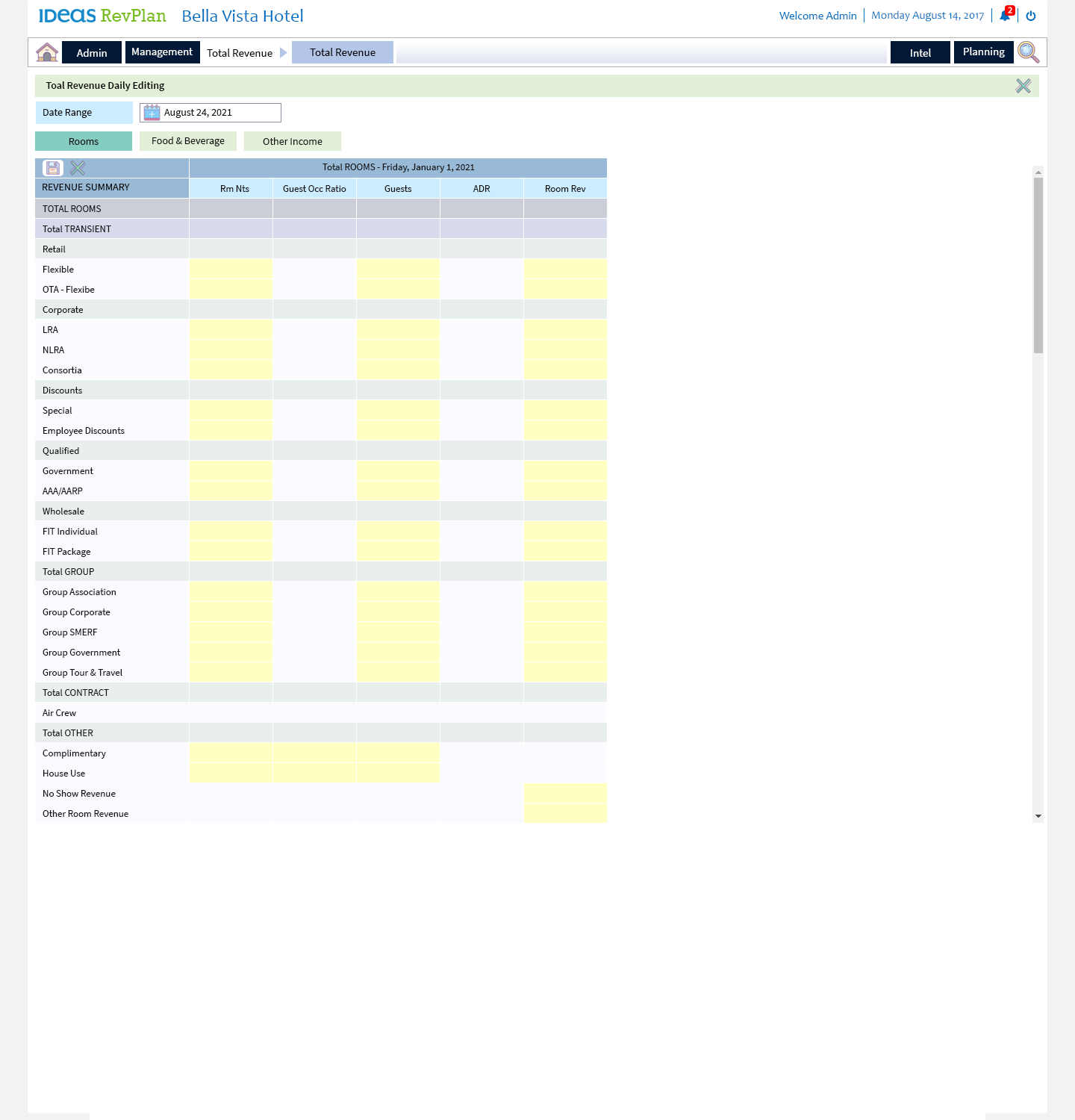Screen dimensions: 1075x1120
Task: Select the Other Income tab
Action: [x=293, y=141]
